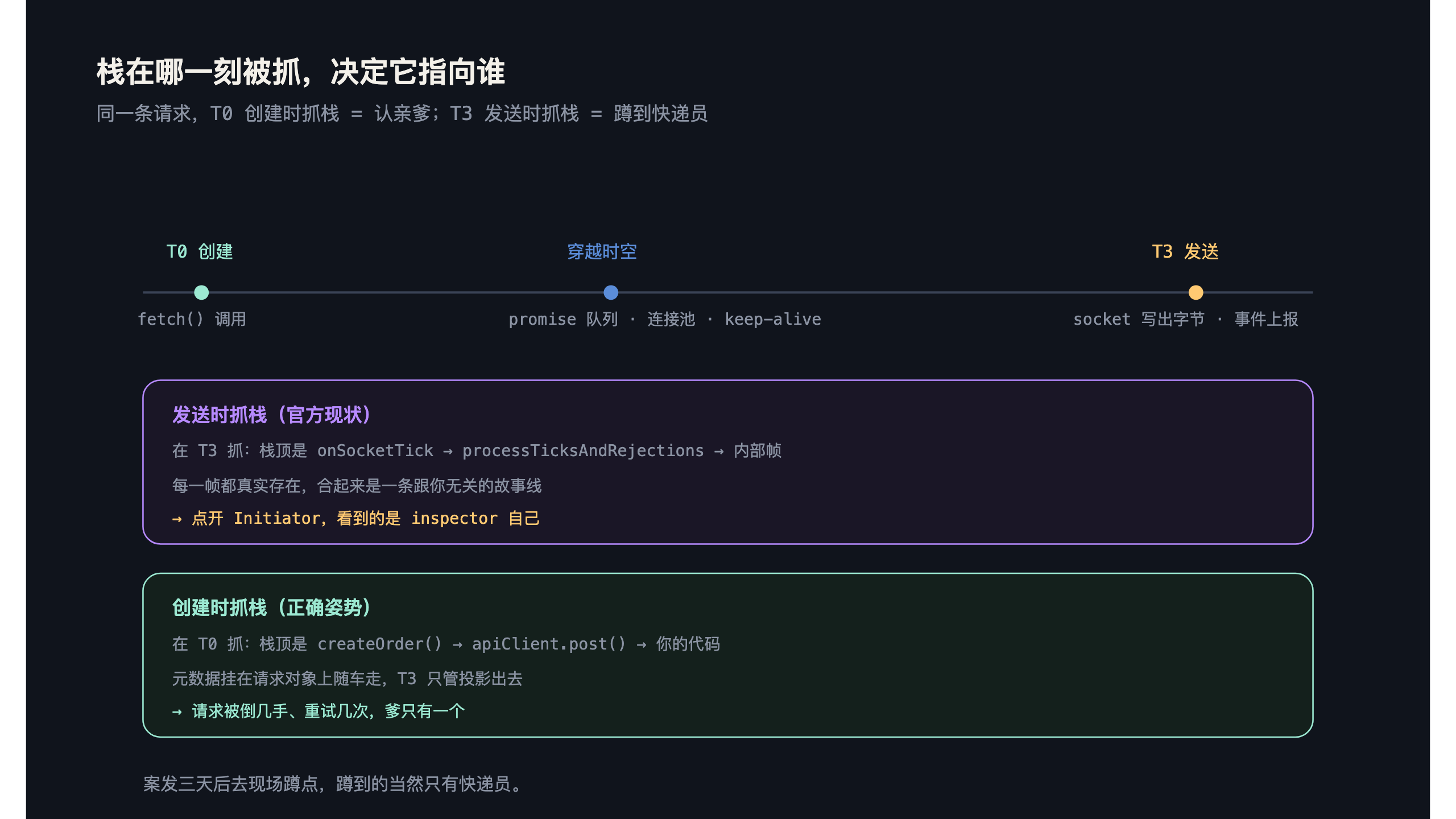
Task: Click the label 穿越时空
Action: click(602, 251)
